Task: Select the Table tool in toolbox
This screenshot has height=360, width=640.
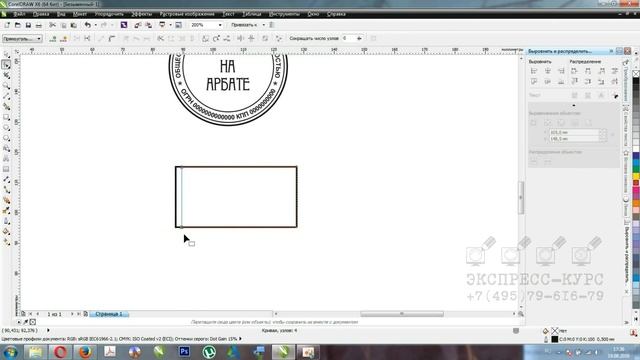Action: click(6, 169)
